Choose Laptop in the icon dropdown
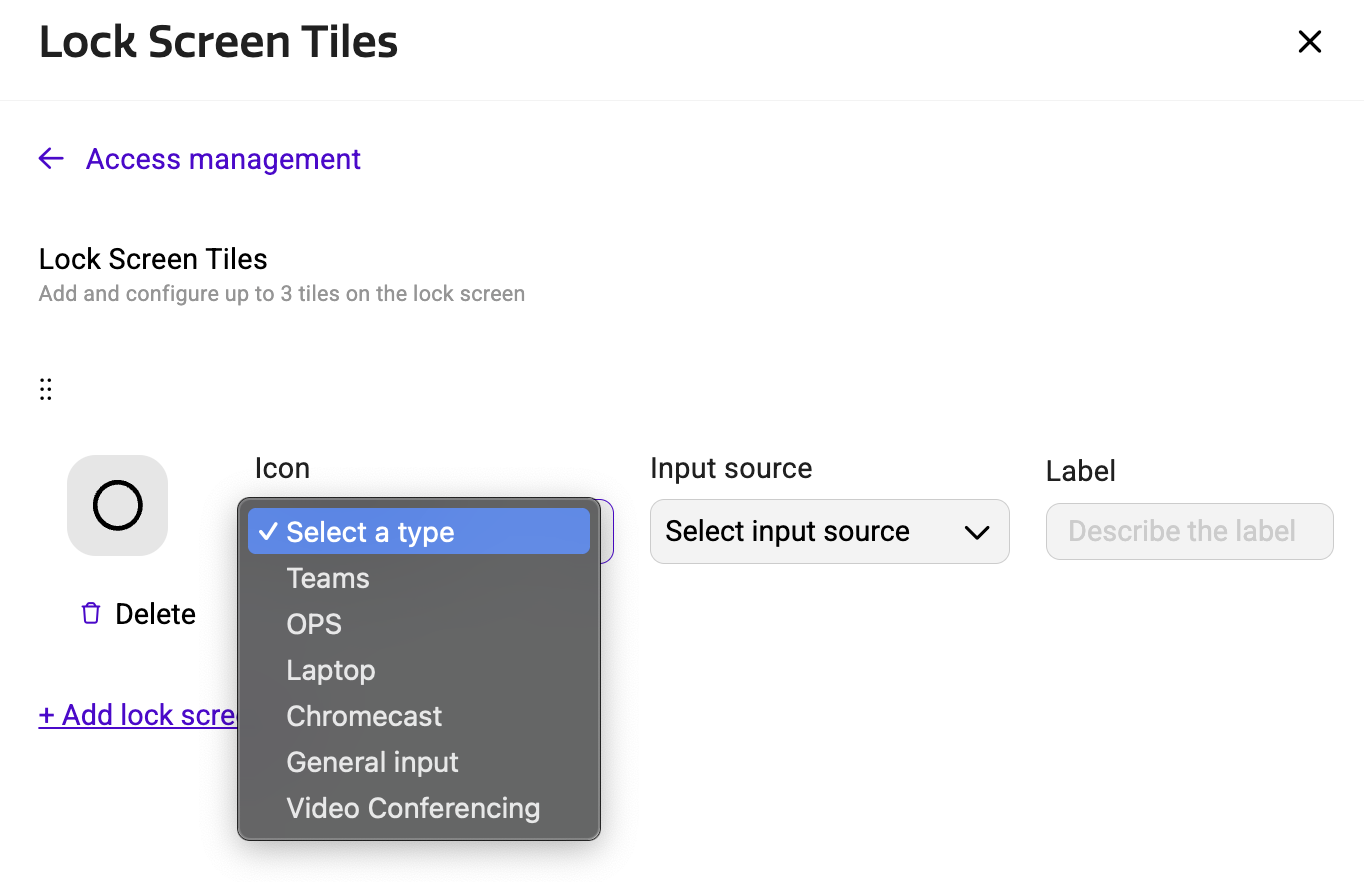 point(331,670)
